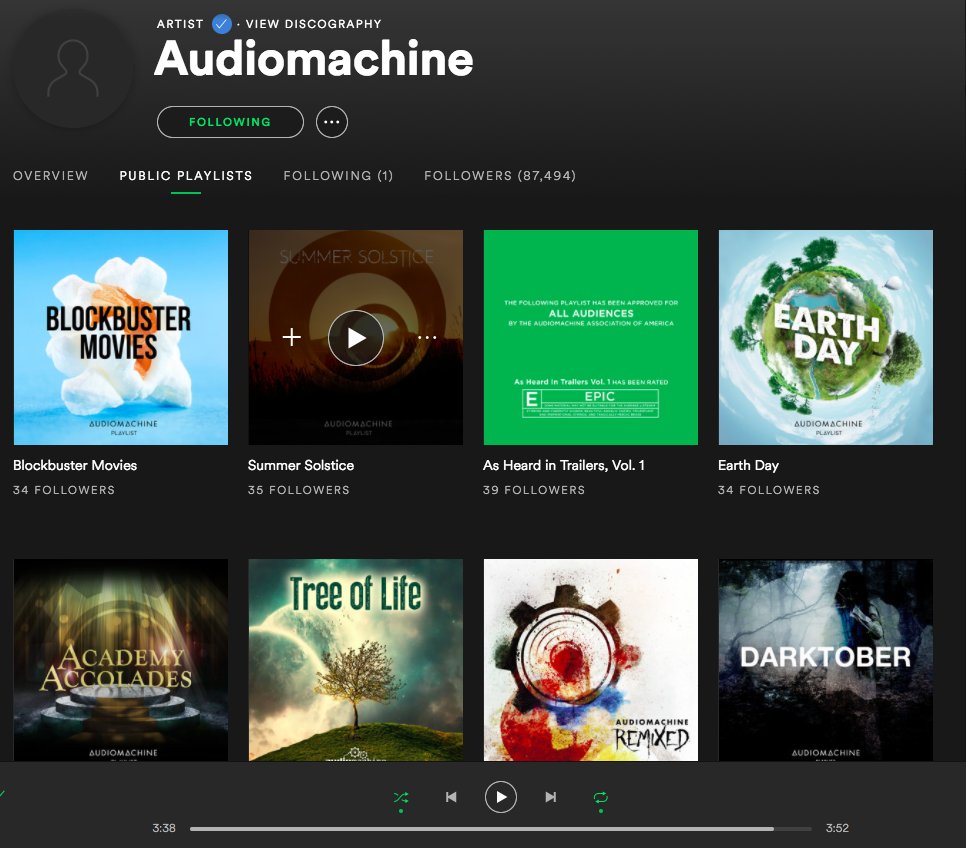Screen dimensions: 966x848
Task: Click As Heard in Trailers, Vol. 1 title
Action: coord(564,465)
